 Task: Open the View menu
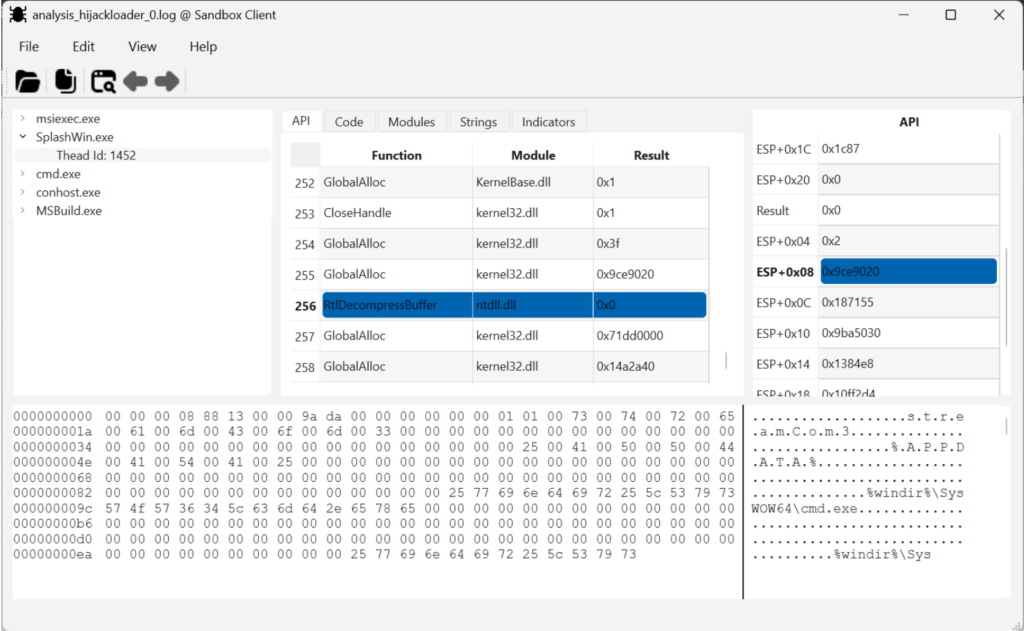142,46
